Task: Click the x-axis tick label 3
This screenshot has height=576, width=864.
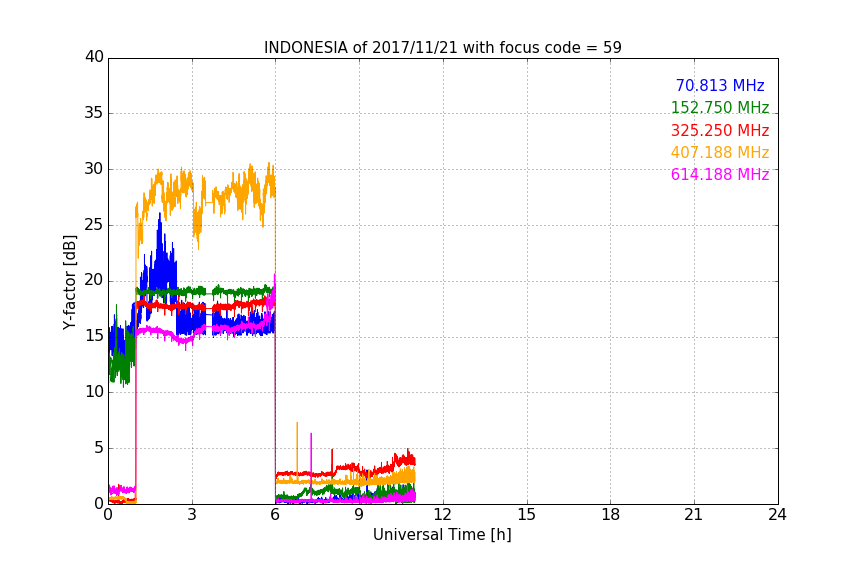Action: (x=192, y=515)
